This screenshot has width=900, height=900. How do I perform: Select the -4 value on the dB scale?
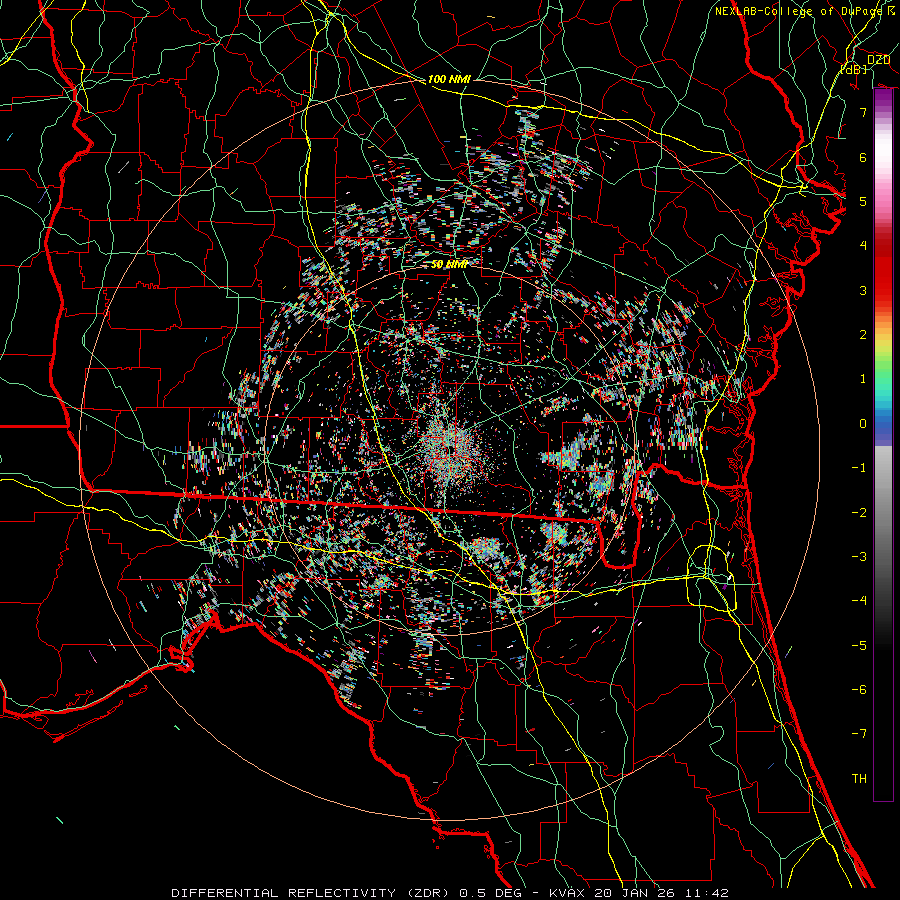click(x=859, y=600)
